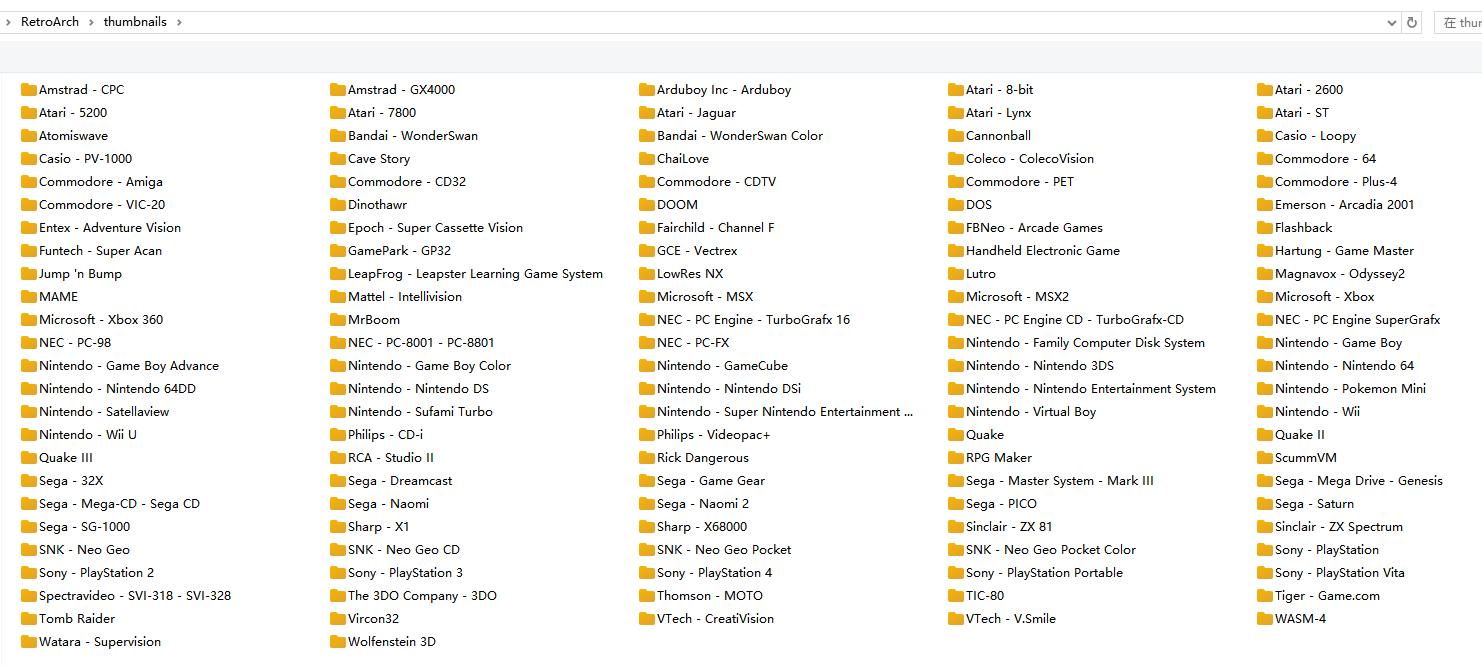Select the folder name Microsoft - Xbox 360
Image resolution: width=1482 pixels, height=665 pixels.
pos(101,320)
